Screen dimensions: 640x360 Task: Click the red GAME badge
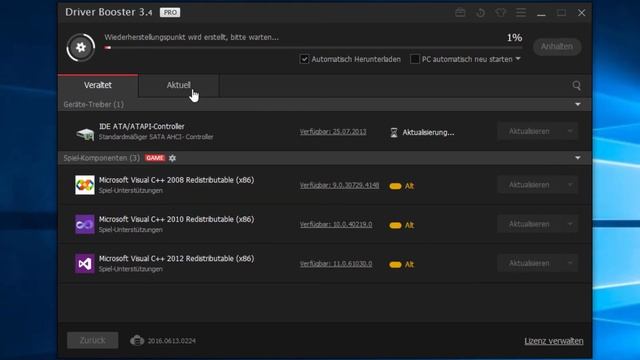click(155, 158)
